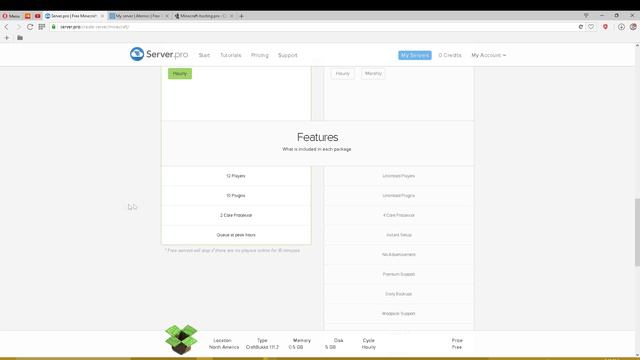
Task: Click the page vertical scrollbar thumb
Action: point(637,232)
